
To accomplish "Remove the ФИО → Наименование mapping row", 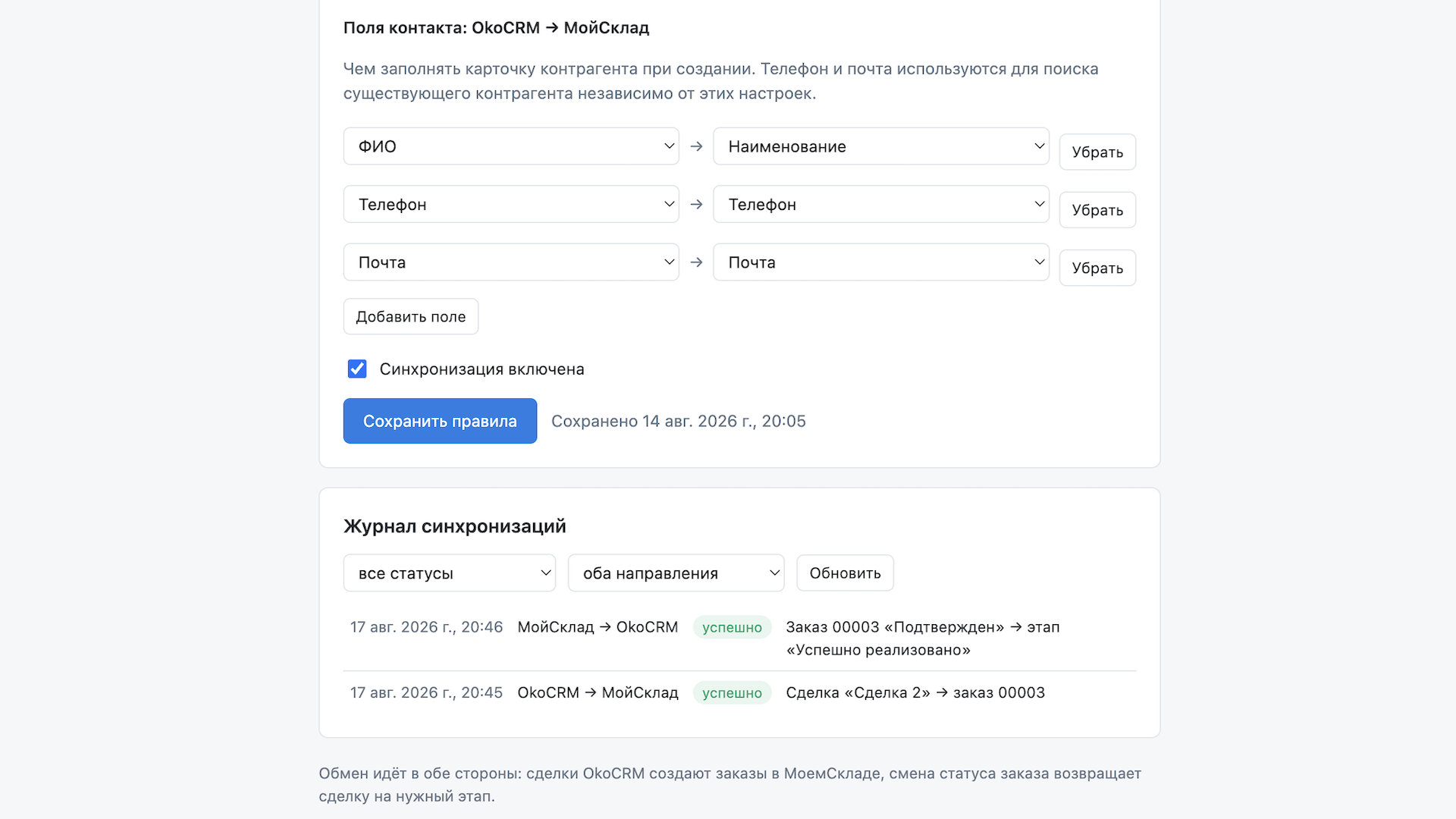I will (1097, 152).
